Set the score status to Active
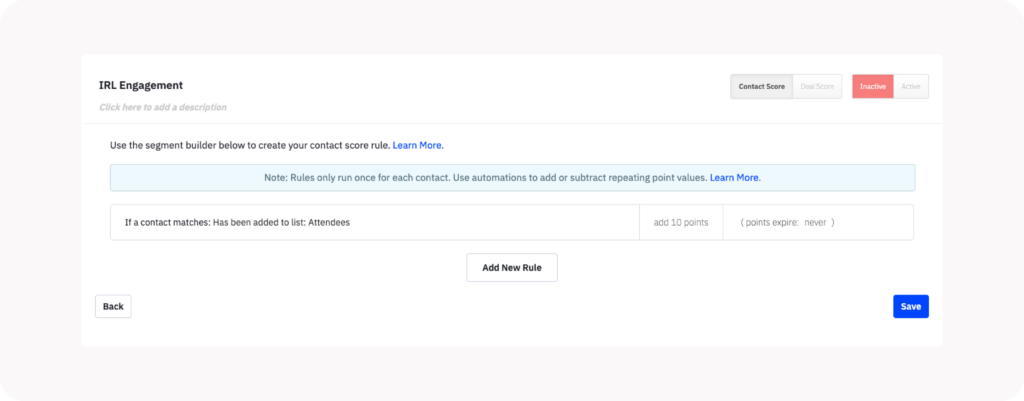This screenshot has width=1024, height=401. coord(911,86)
